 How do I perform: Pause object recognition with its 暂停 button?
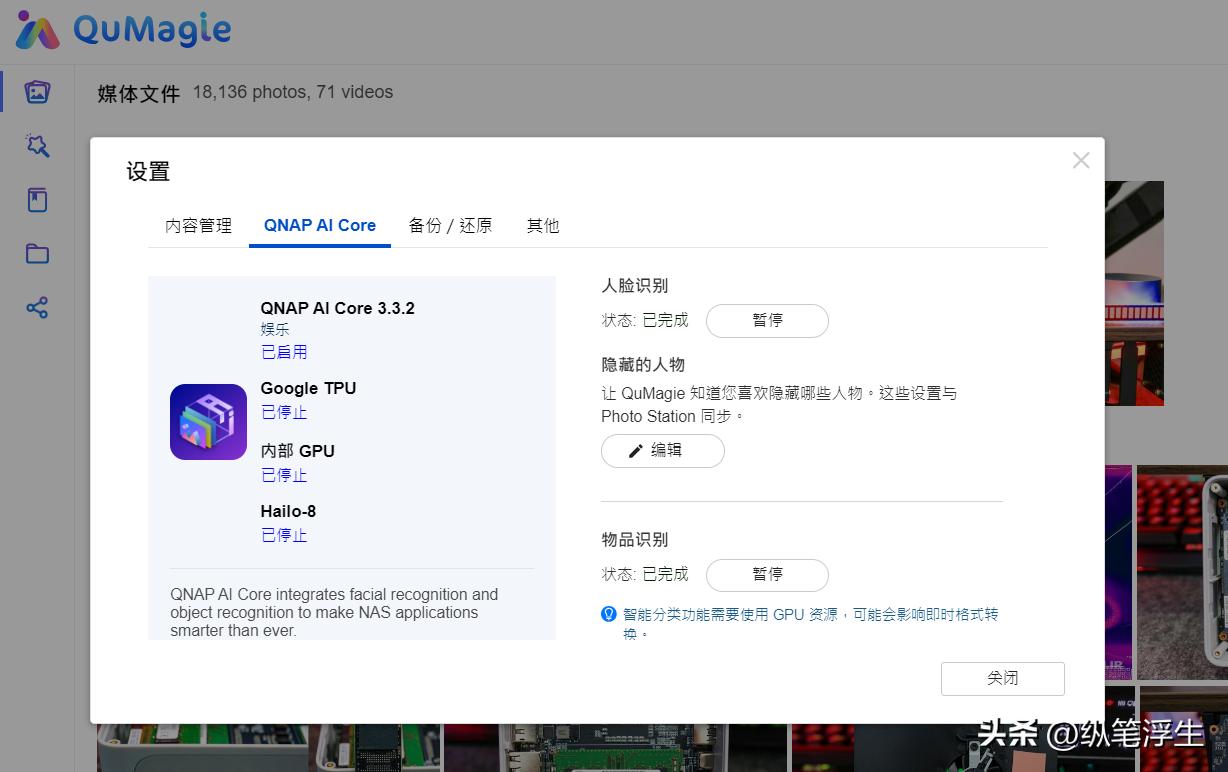767,574
